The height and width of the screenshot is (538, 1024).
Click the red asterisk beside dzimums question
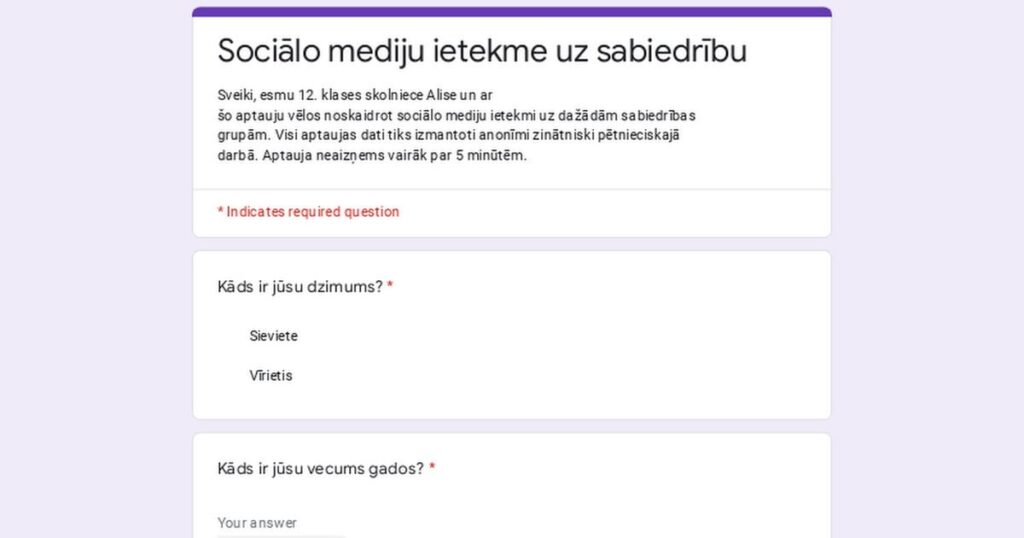(x=390, y=285)
